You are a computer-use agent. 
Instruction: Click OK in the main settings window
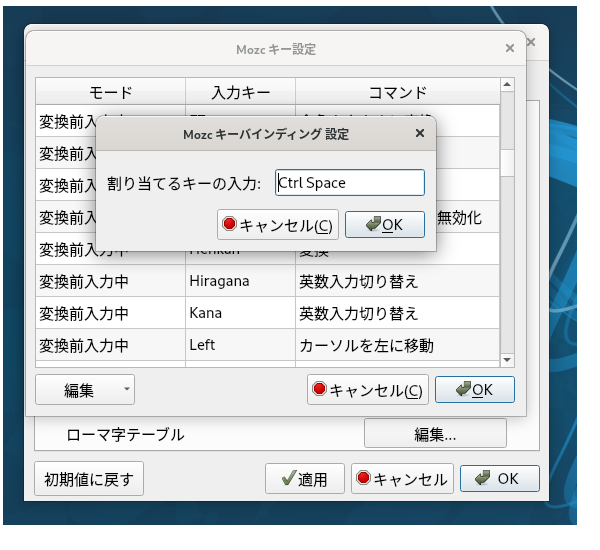pyautogui.click(x=500, y=478)
